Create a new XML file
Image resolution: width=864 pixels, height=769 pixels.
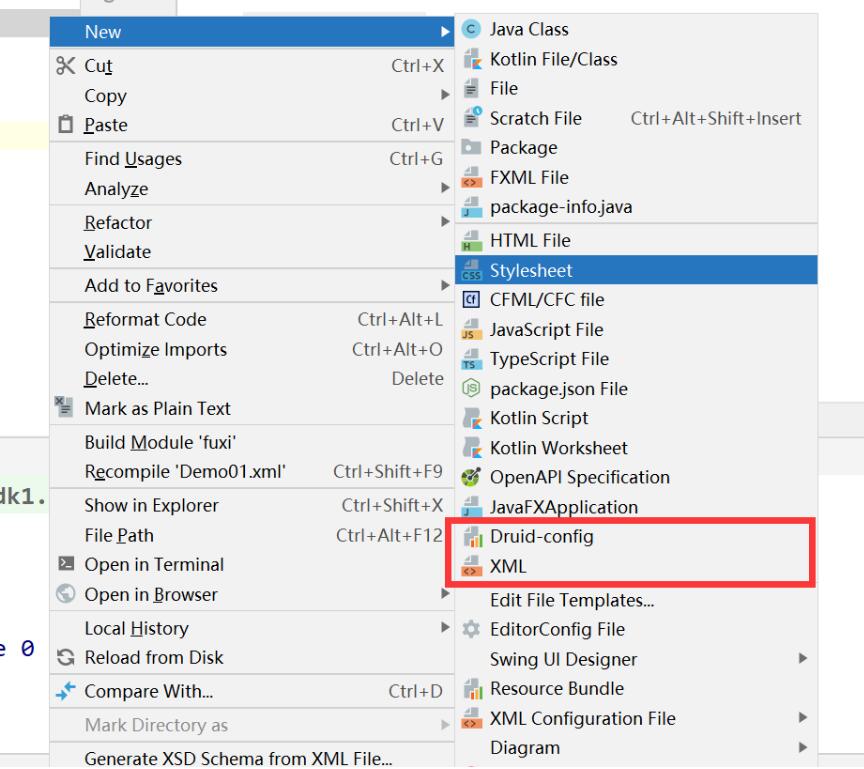(508, 567)
